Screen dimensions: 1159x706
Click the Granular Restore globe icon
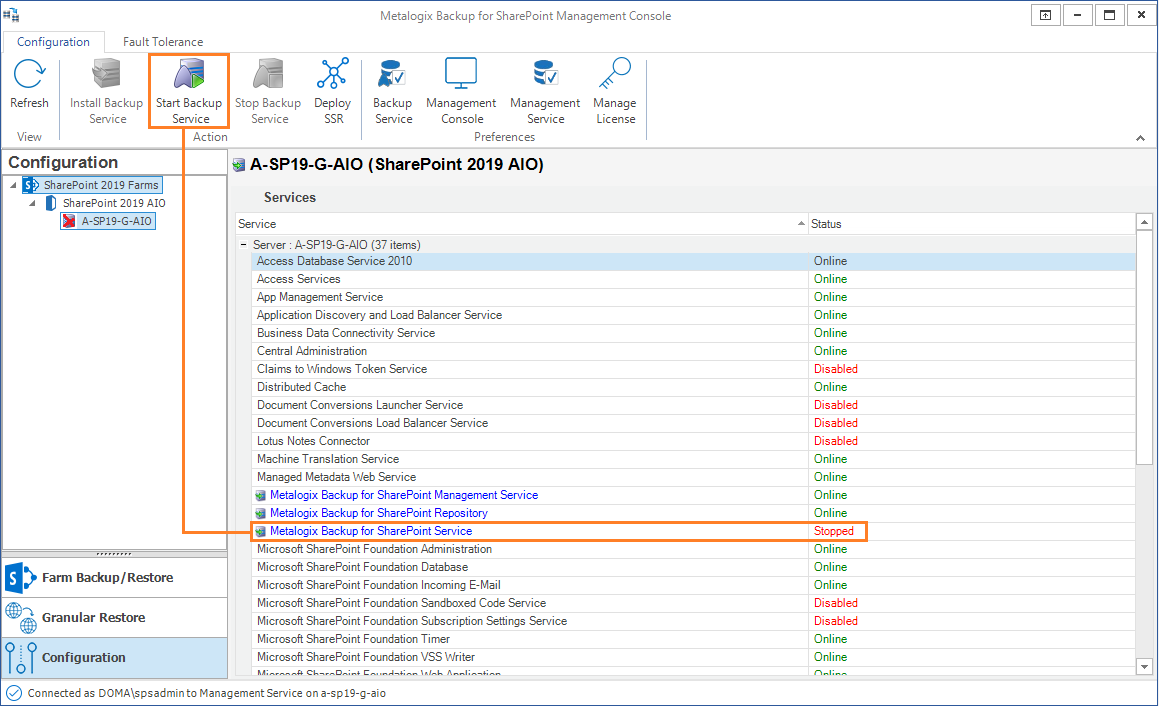[20, 618]
